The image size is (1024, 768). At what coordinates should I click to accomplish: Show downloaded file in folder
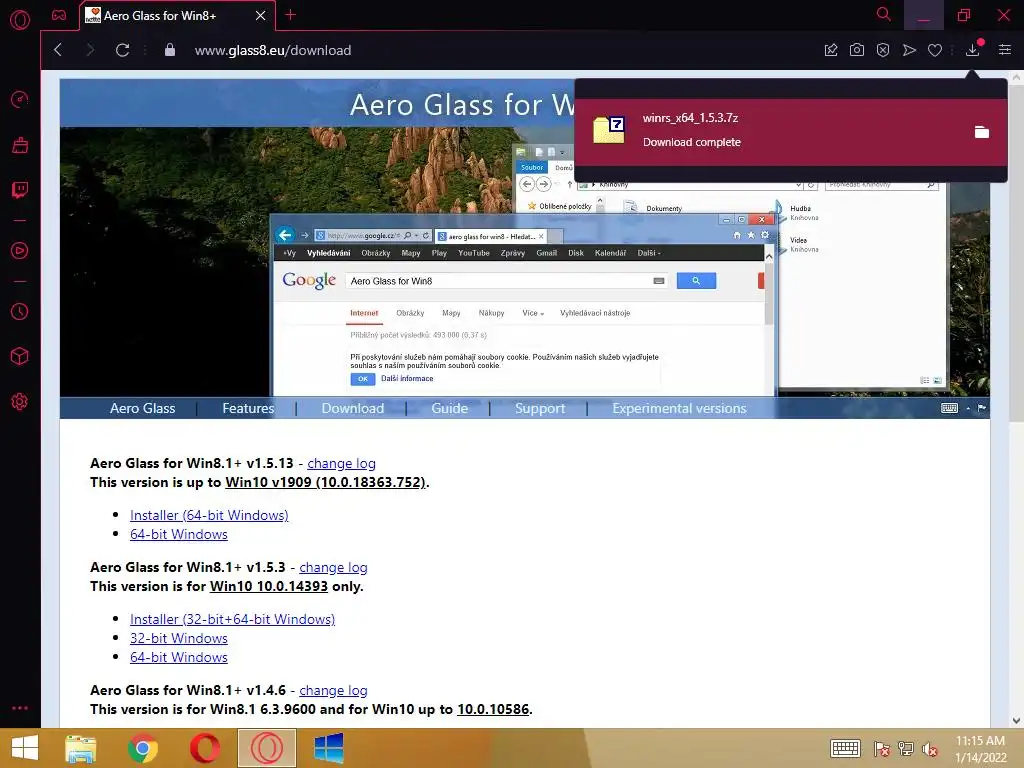[982, 132]
